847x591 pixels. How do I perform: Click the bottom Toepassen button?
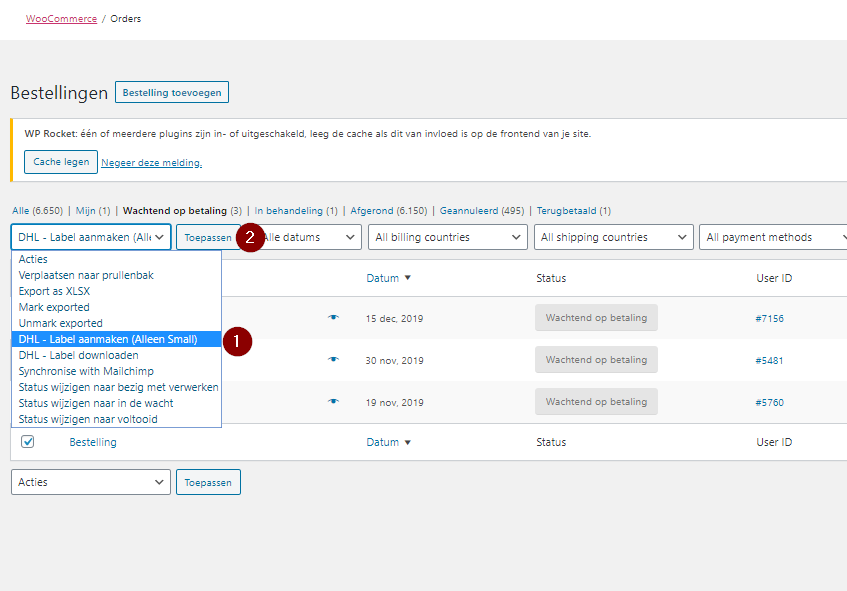tap(208, 482)
